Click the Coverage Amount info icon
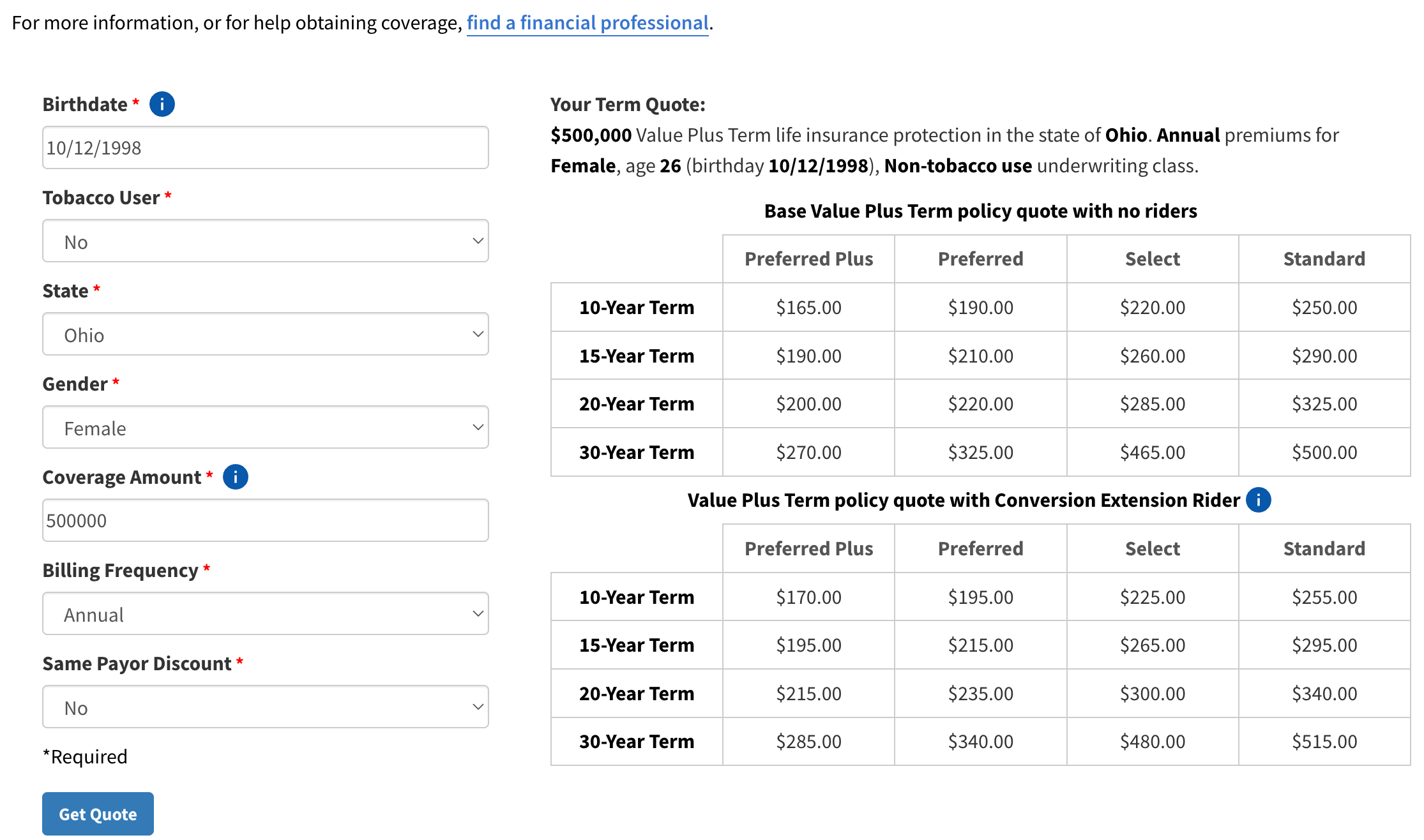The width and height of the screenshot is (1424, 840). (x=235, y=477)
